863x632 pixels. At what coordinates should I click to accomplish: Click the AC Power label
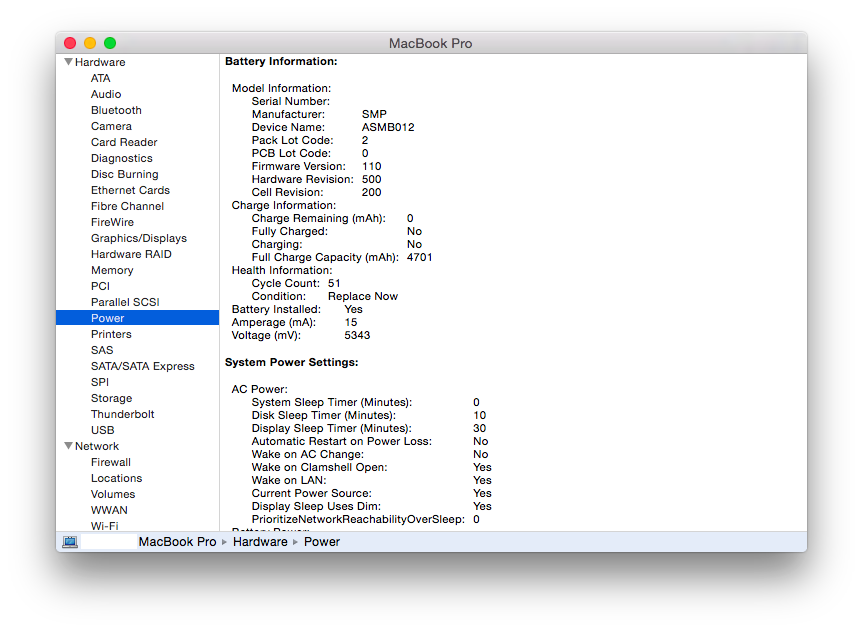(x=259, y=389)
